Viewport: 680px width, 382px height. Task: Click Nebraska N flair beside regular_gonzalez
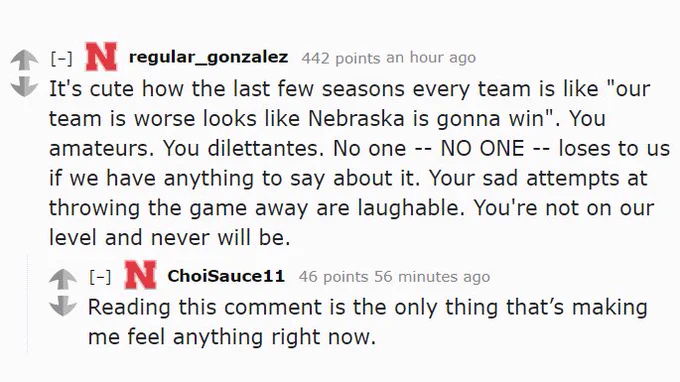coord(101,57)
